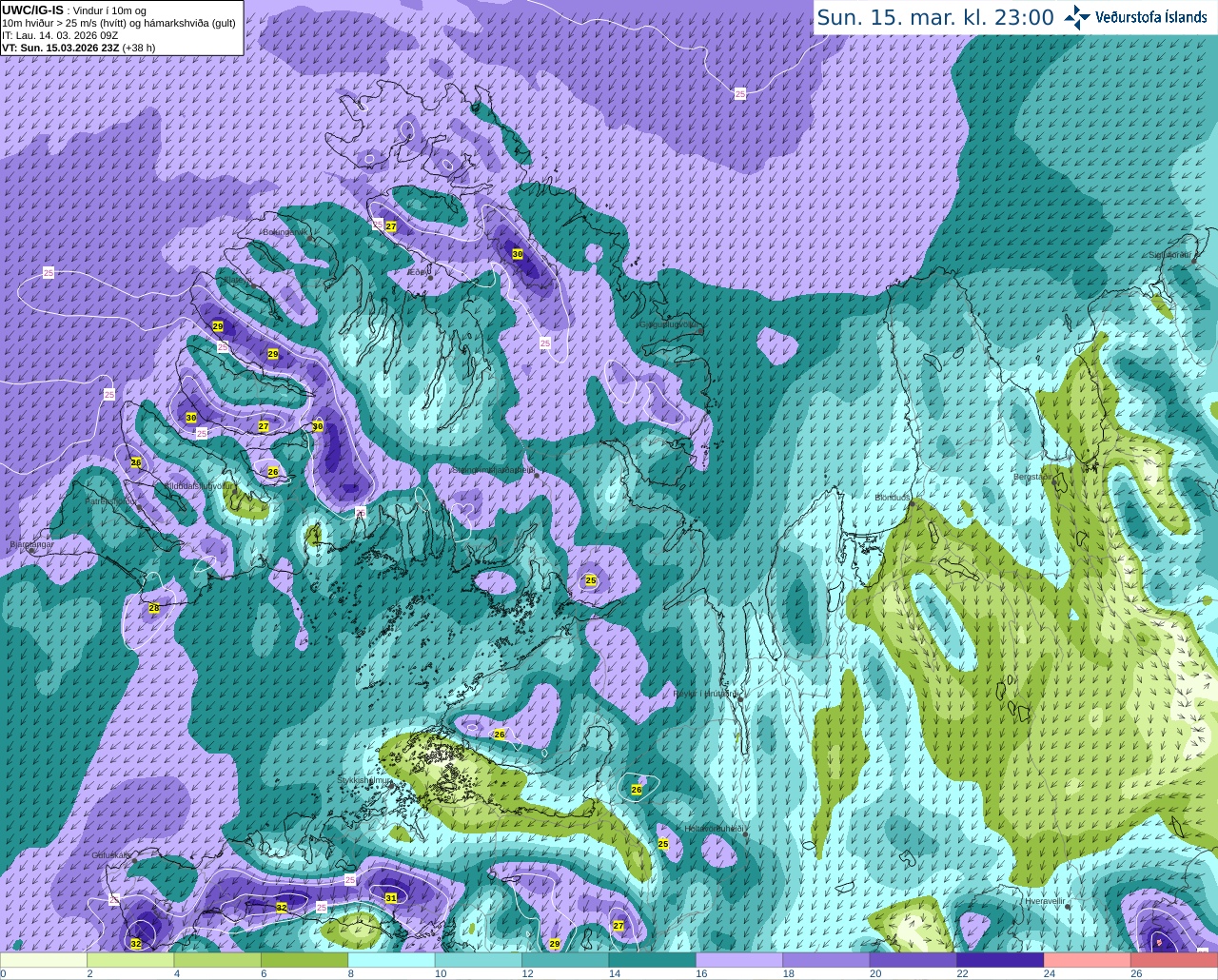This screenshot has height=980, width=1218.
Task: Click the 12–14 teal legend segment
Action: (566, 960)
